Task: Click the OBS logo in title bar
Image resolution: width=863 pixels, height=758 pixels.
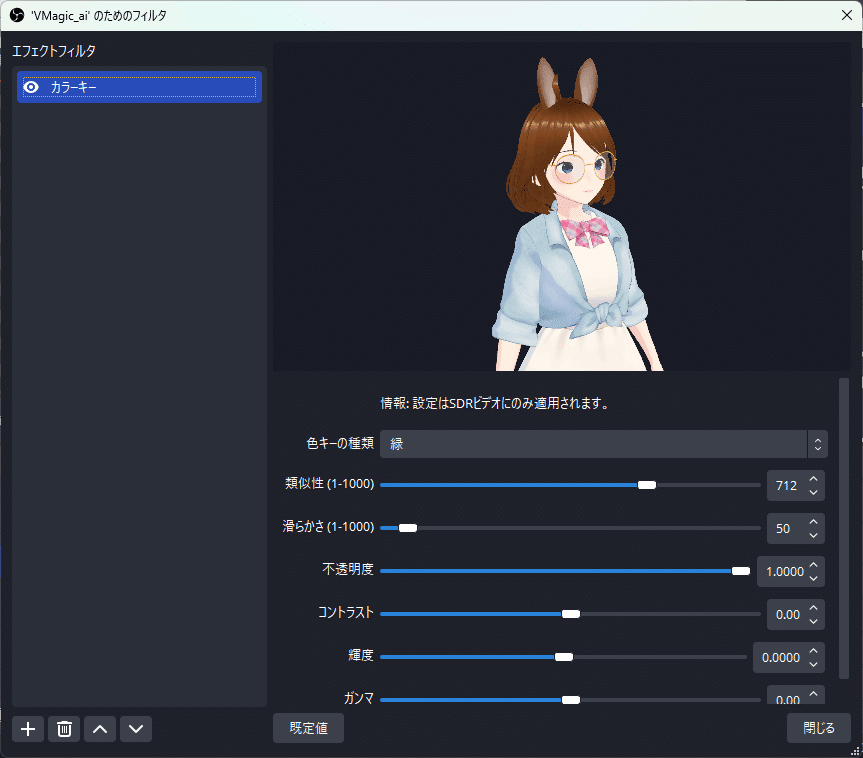Action: pos(17,15)
